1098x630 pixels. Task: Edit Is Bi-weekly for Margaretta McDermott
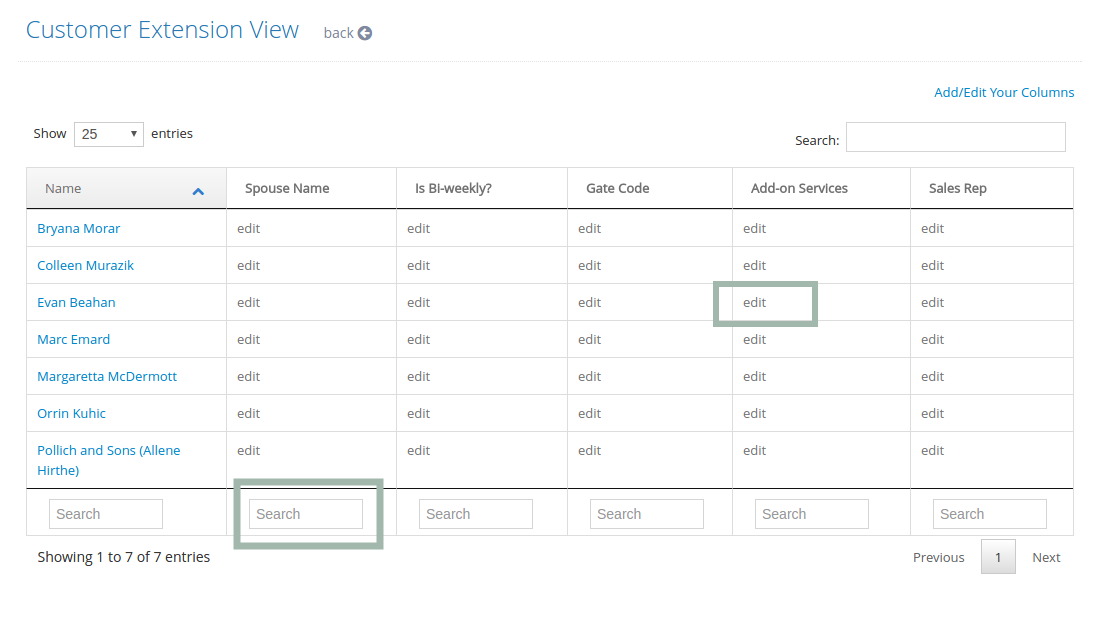(x=418, y=377)
